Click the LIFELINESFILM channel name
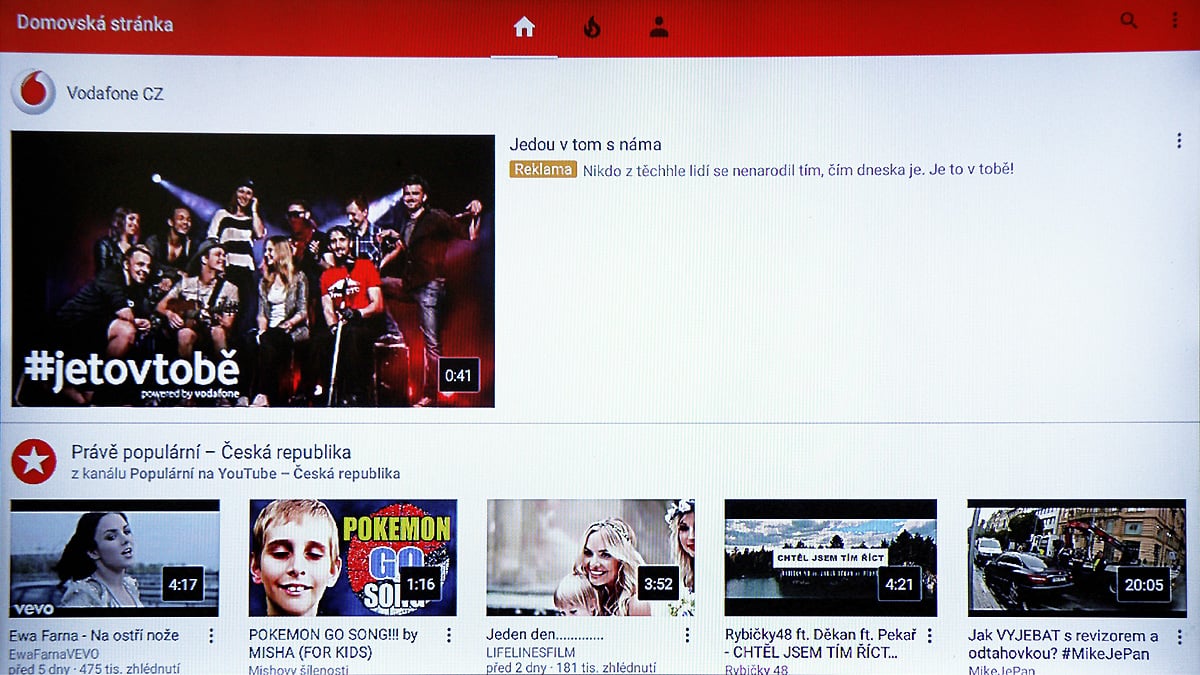This screenshot has width=1200, height=675. [x=531, y=654]
